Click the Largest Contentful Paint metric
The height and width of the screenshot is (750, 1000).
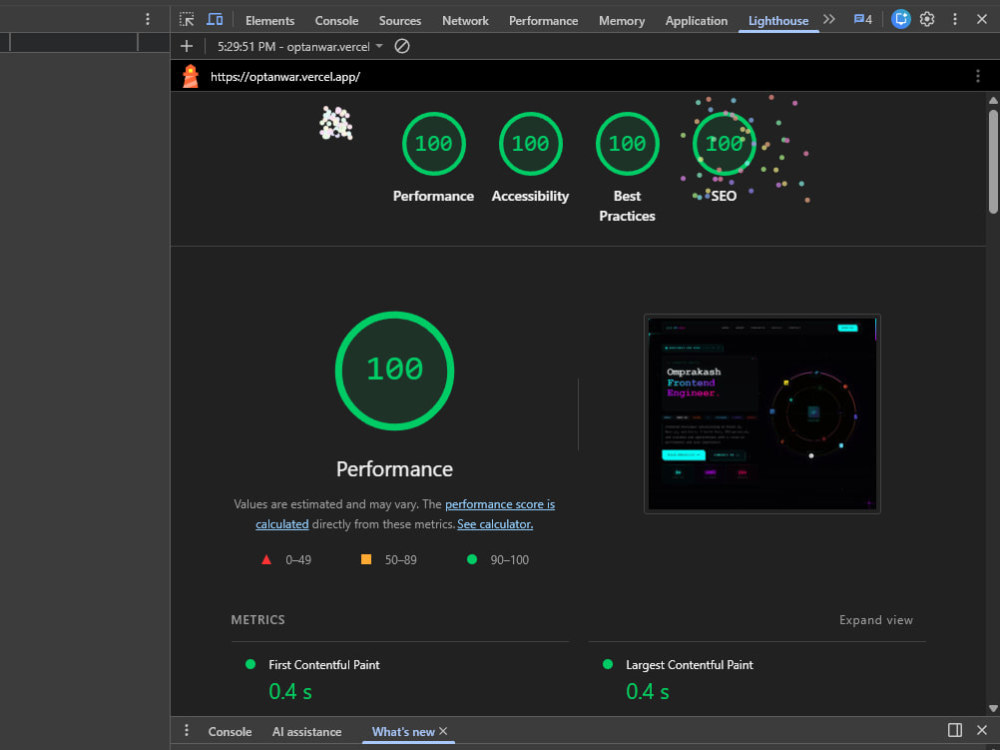pos(689,665)
